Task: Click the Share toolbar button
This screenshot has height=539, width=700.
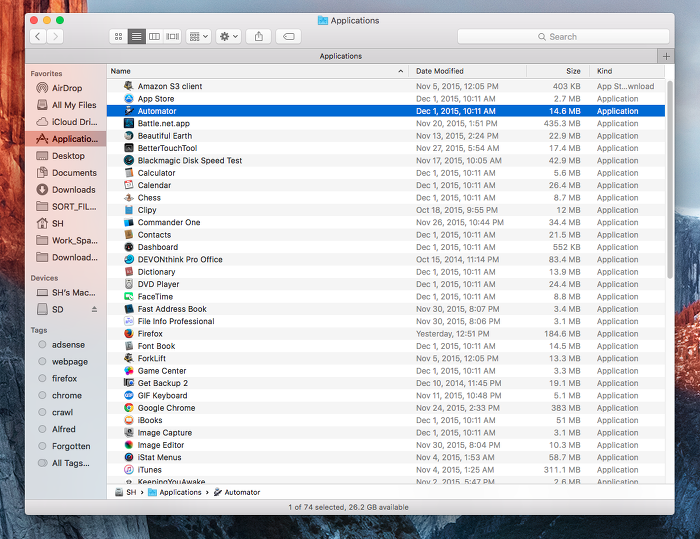Action: (259, 37)
